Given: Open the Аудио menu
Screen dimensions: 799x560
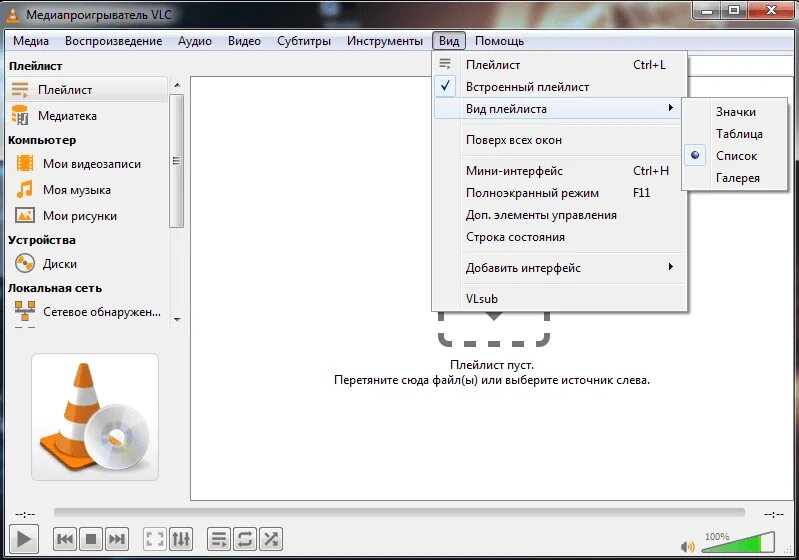Looking at the screenshot, I should click(195, 41).
